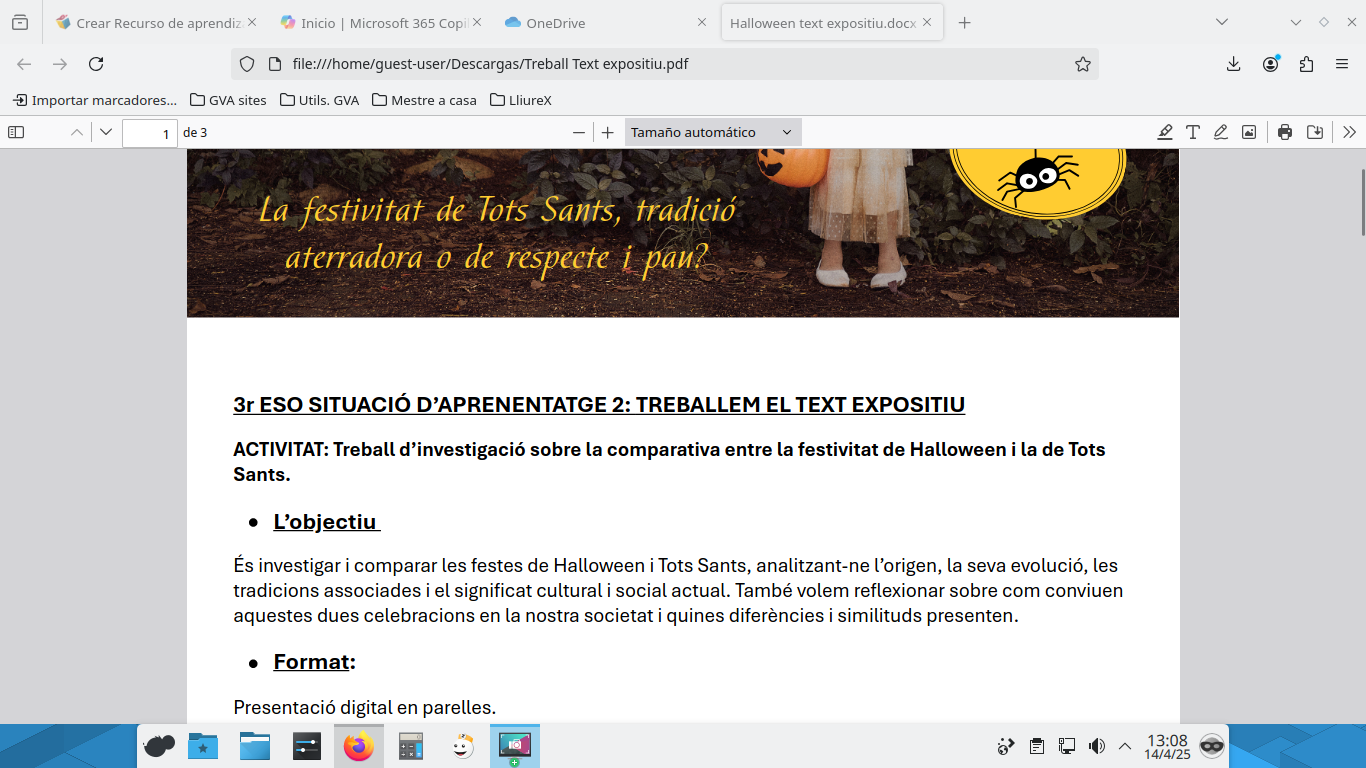Image resolution: width=1366 pixels, height=768 pixels.
Task: Open the Tamaño automático zoom dropdown
Action: click(712, 132)
